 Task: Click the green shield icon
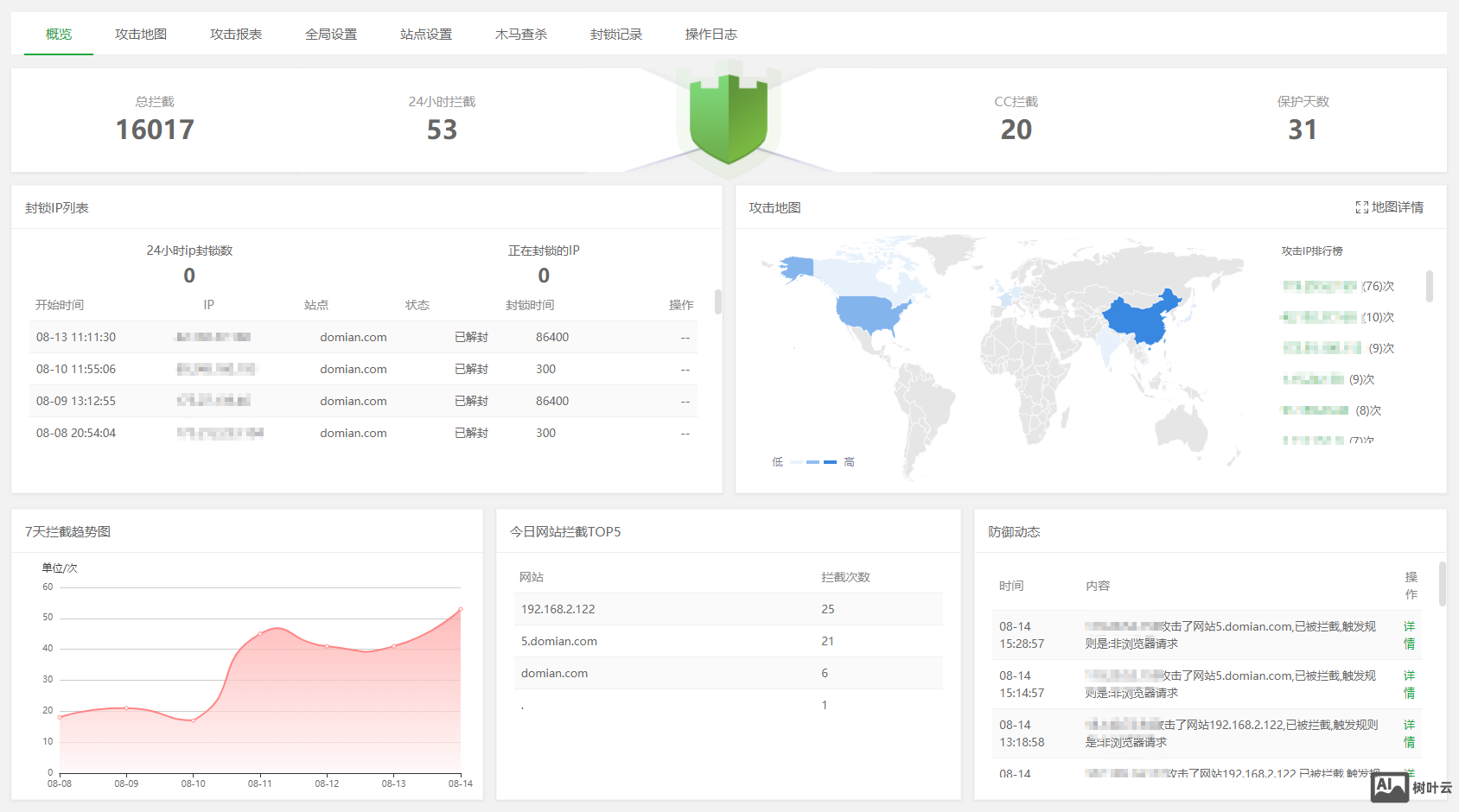(728, 119)
